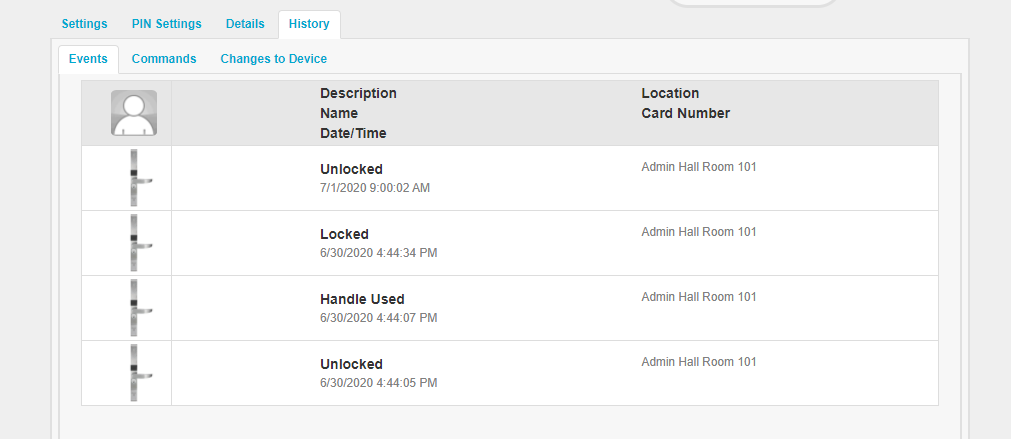
Task: Click lock icon for 7/1/2020 9:00:02 AM event
Action: (140, 178)
